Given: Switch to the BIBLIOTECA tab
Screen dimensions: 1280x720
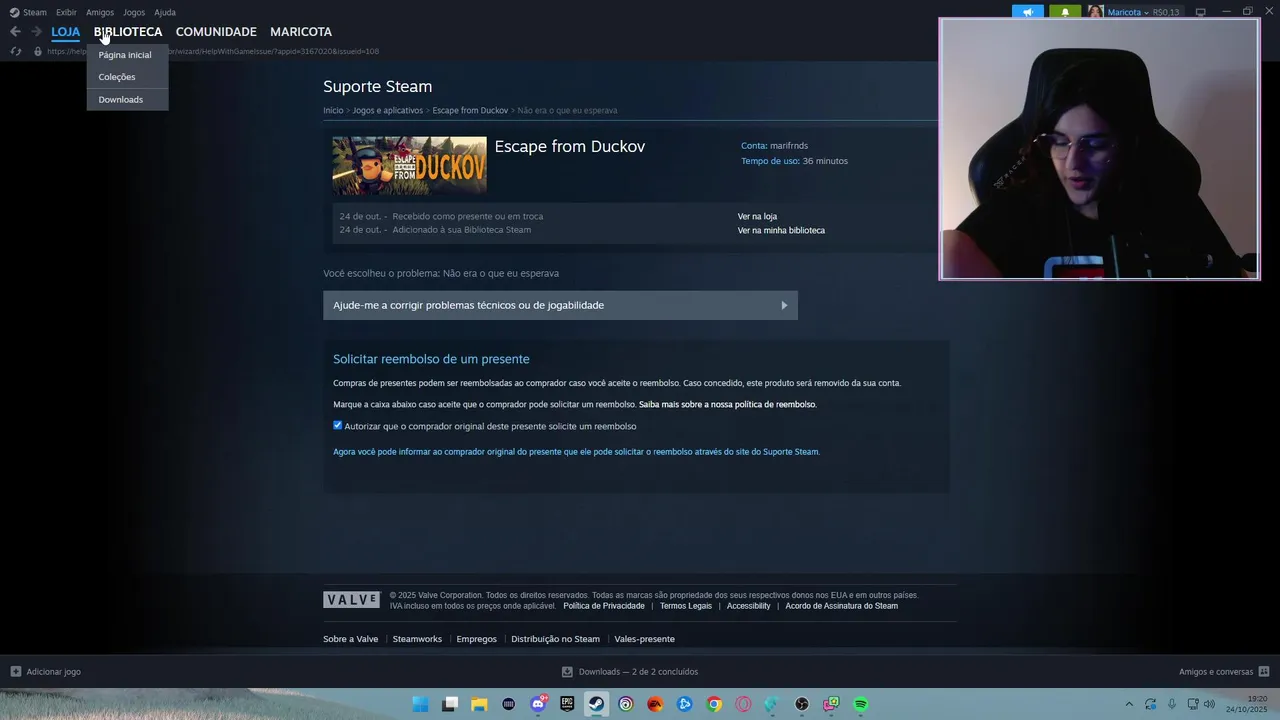Looking at the screenshot, I should point(128,32).
